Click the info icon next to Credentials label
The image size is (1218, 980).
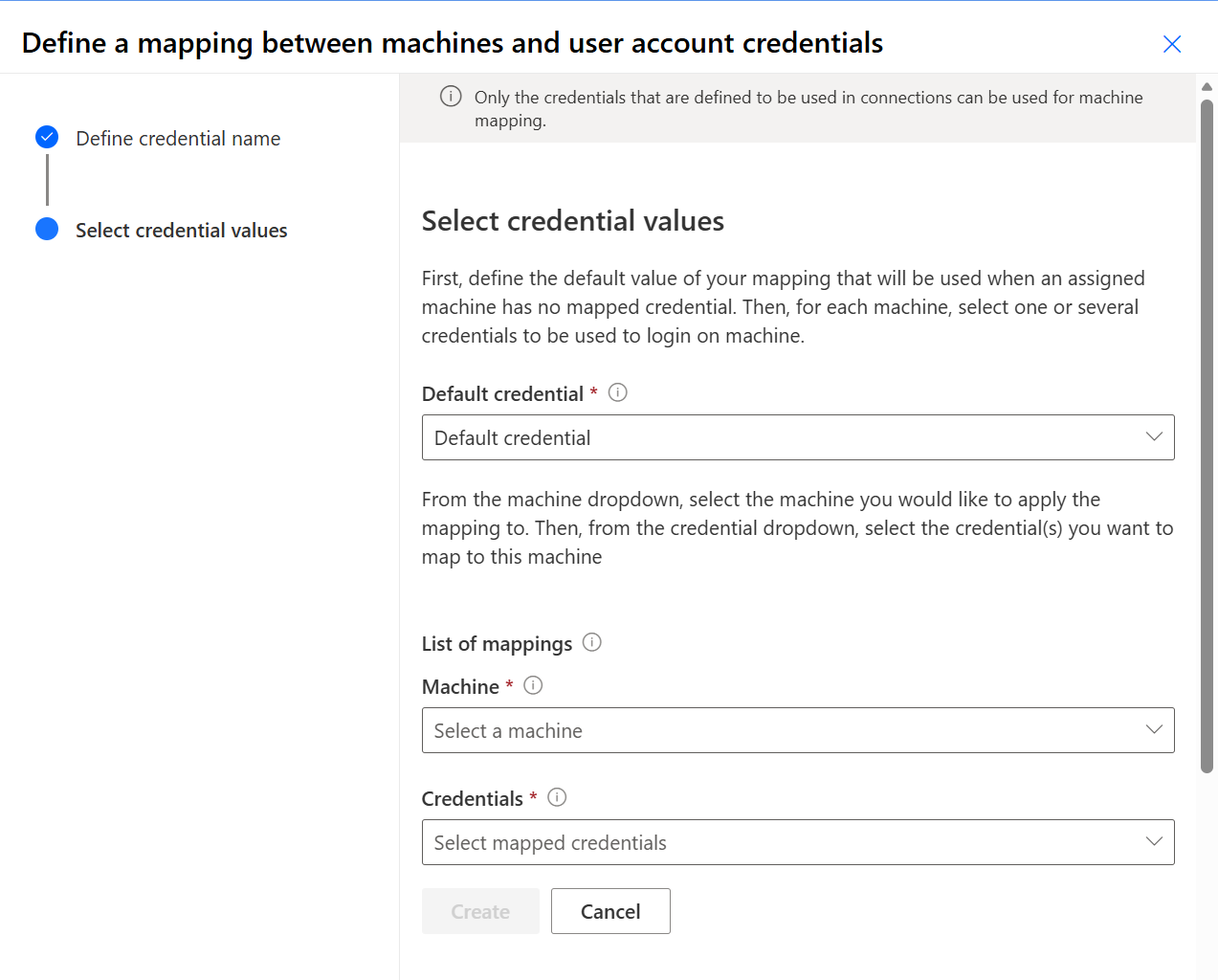point(557,797)
